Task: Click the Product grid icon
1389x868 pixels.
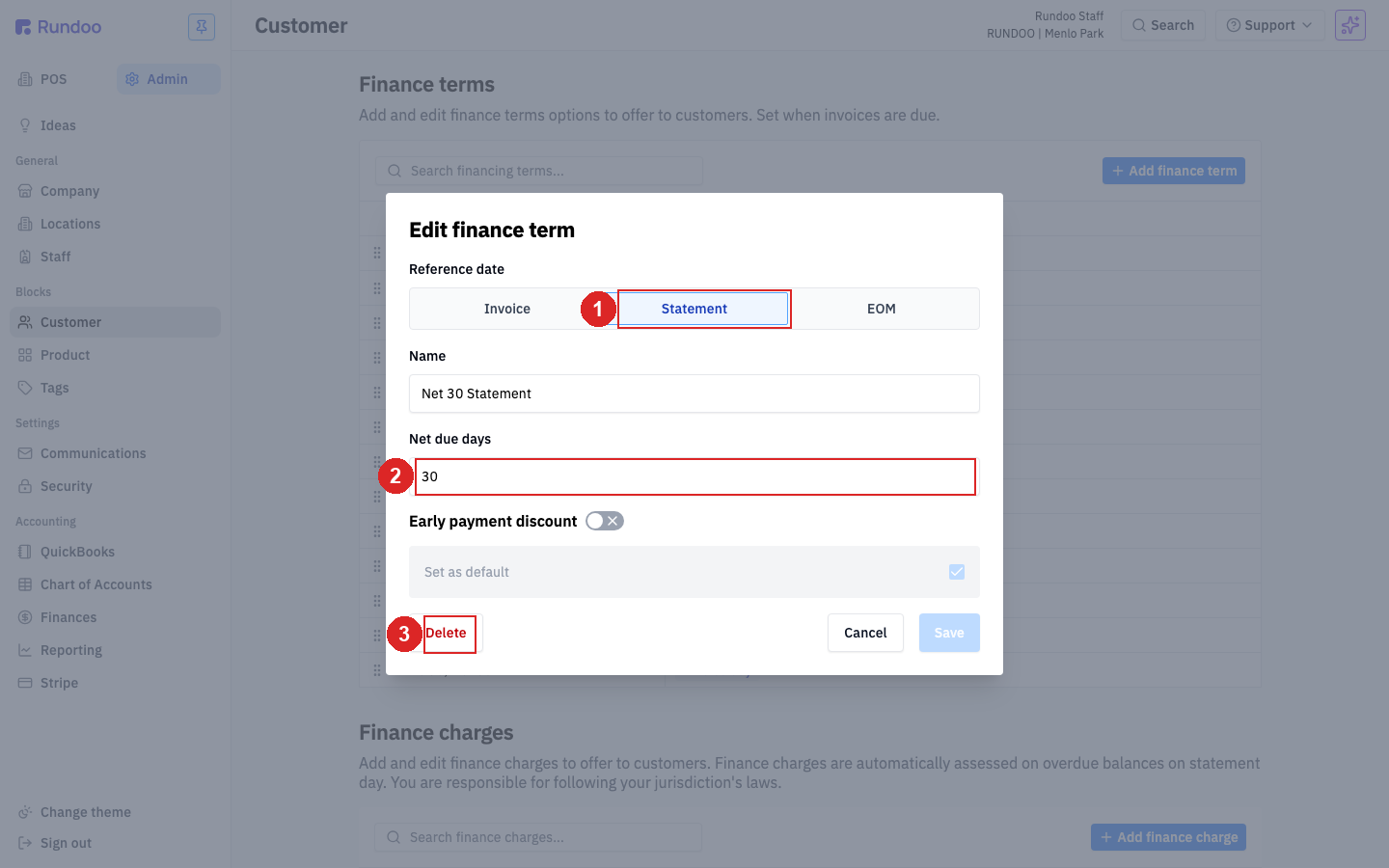Action: click(25, 355)
